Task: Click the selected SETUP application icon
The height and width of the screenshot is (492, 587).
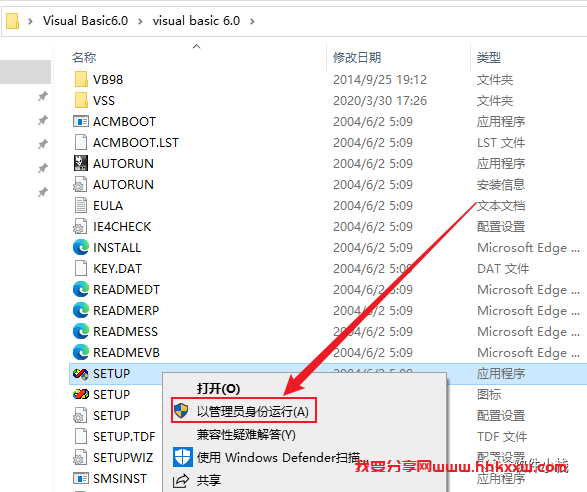Action: (x=81, y=373)
